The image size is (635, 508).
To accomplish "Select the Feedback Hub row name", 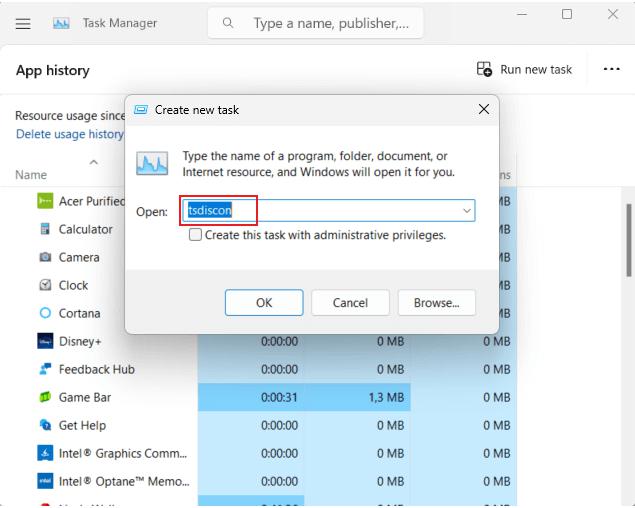I will [x=97, y=369].
